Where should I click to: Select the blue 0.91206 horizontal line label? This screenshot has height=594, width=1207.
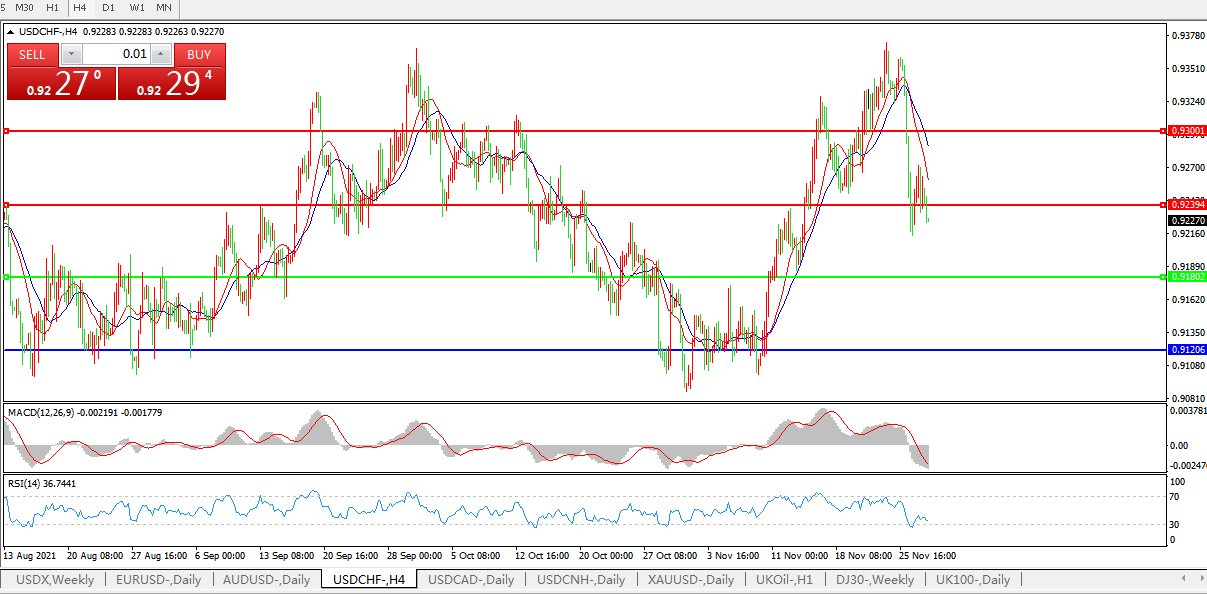(1188, 350)
